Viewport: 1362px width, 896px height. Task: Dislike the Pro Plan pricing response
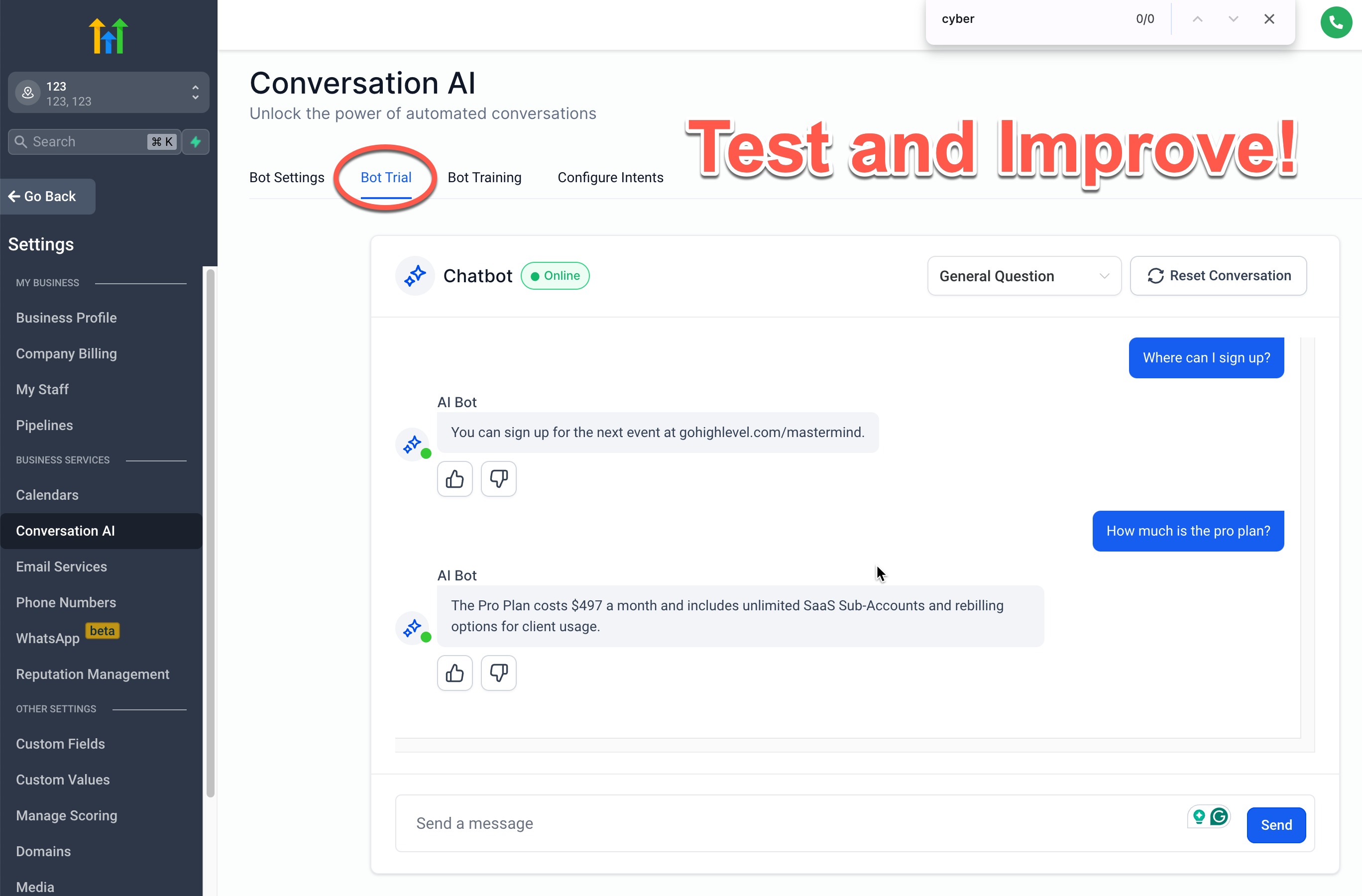(498, 673)
